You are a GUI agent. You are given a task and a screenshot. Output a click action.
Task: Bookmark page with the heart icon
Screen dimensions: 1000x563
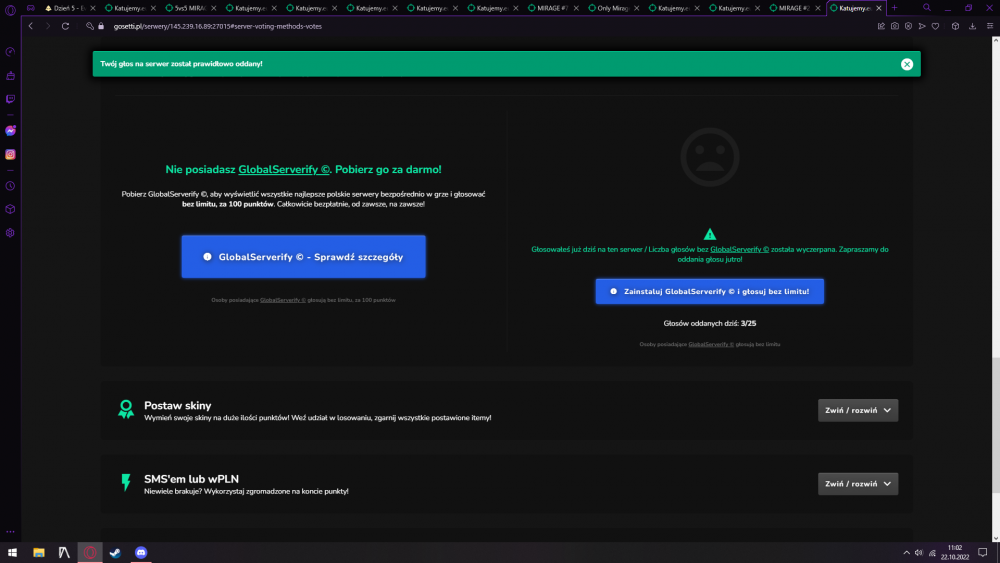point(936,26)
